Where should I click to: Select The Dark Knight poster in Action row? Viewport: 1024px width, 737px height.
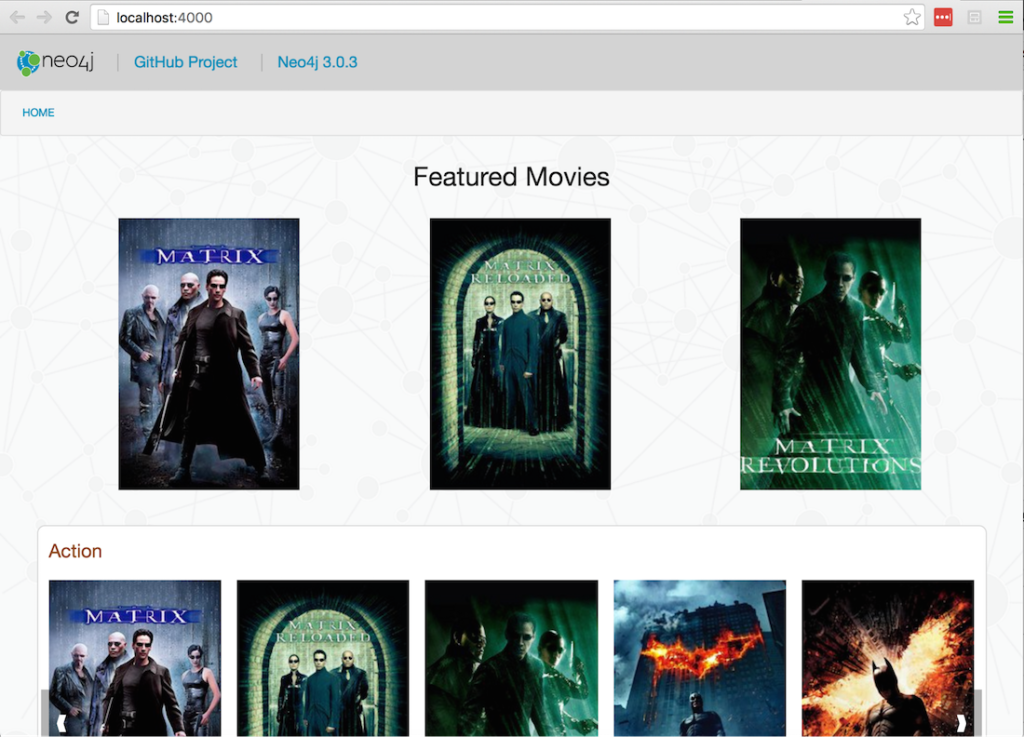pyautogui.click(x=699, y=658)
